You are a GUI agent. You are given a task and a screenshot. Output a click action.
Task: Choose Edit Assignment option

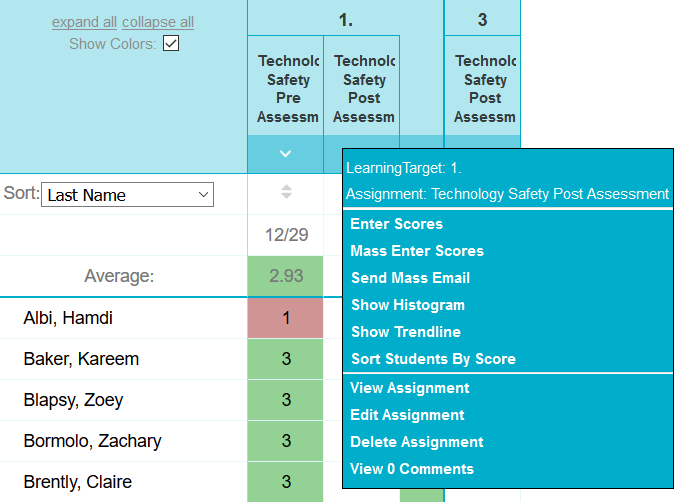point(407,415)
